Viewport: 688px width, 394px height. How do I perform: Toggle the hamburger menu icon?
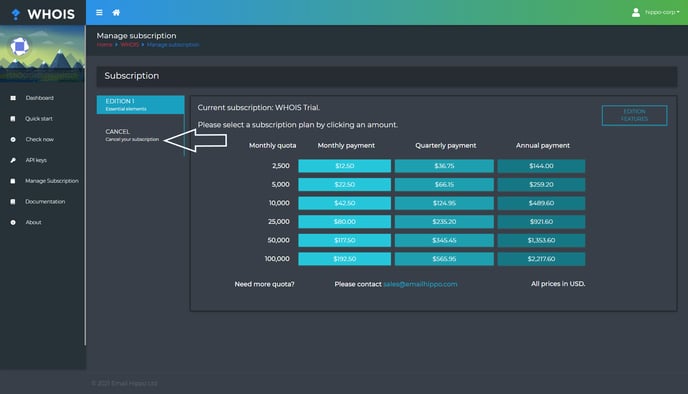coord(100,13)
